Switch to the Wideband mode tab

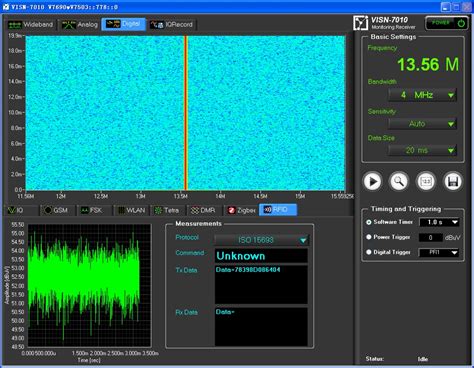tap(30, 24)
